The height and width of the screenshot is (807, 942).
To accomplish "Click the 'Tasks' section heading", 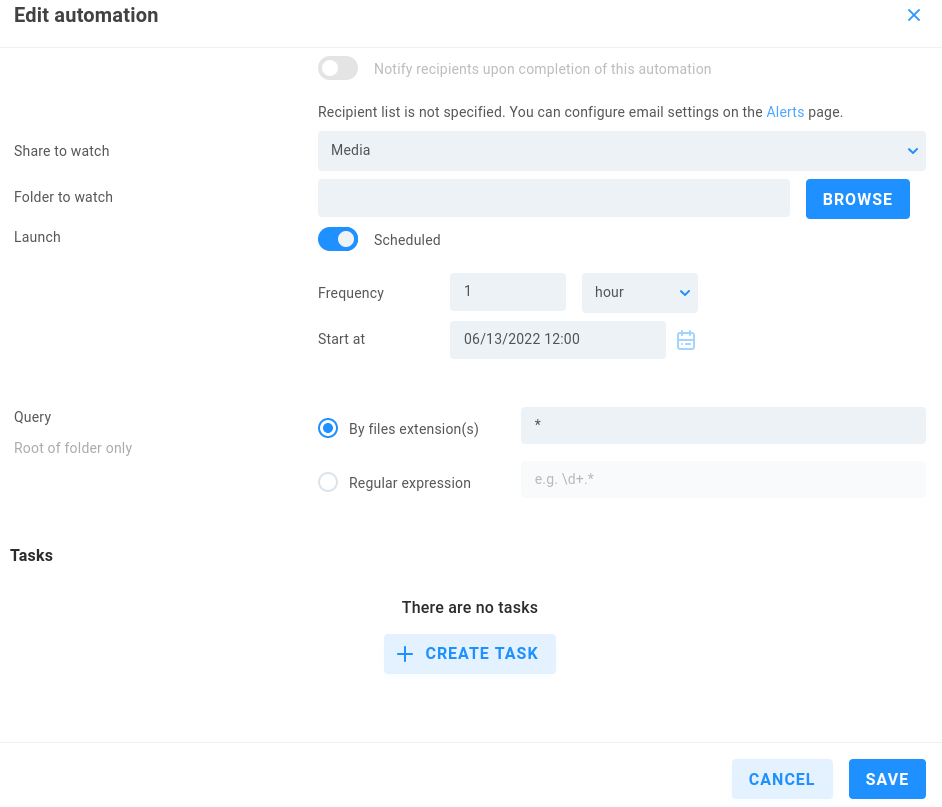I will [x=31, y=555].
